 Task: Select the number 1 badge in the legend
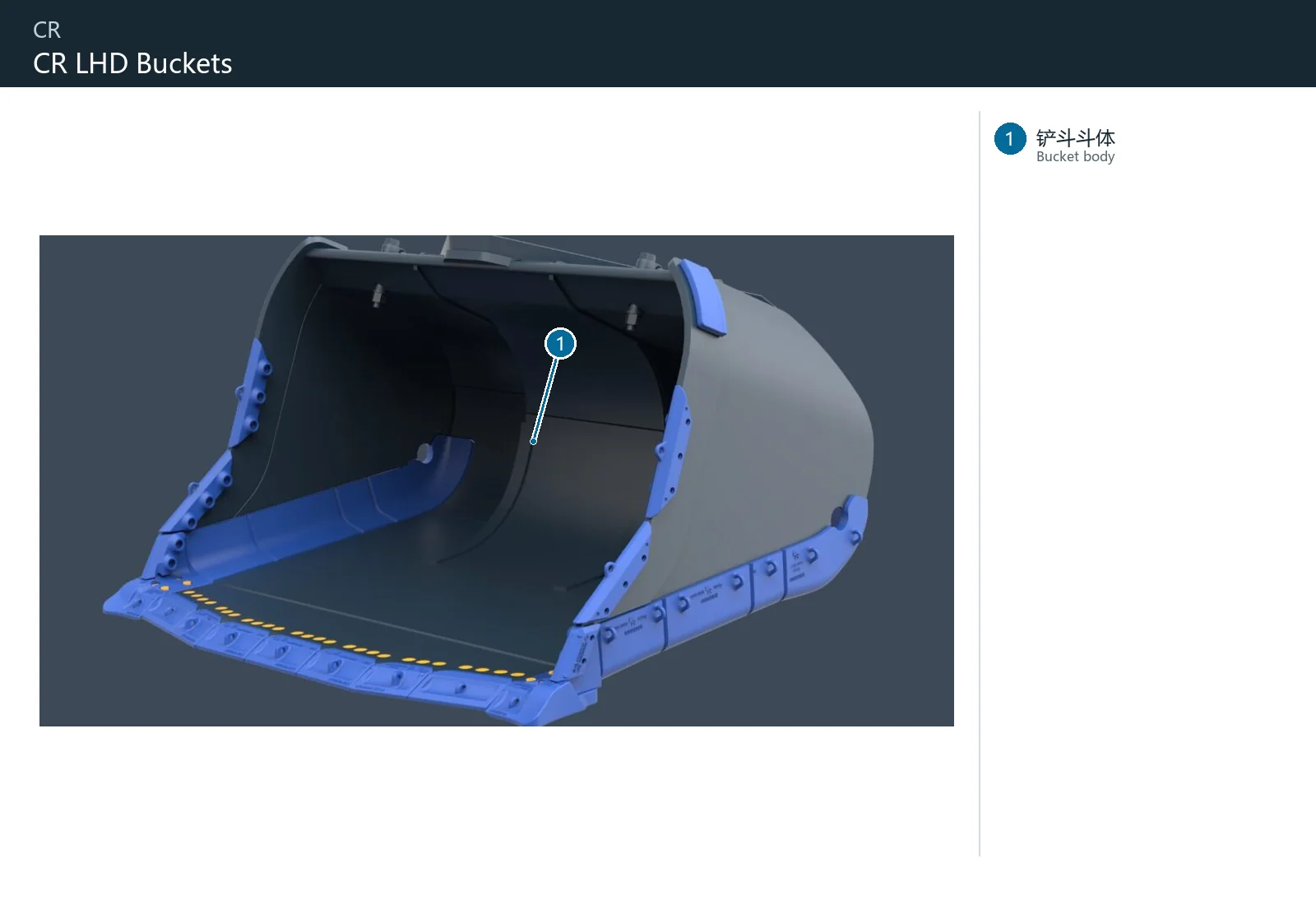[1009, 139]
